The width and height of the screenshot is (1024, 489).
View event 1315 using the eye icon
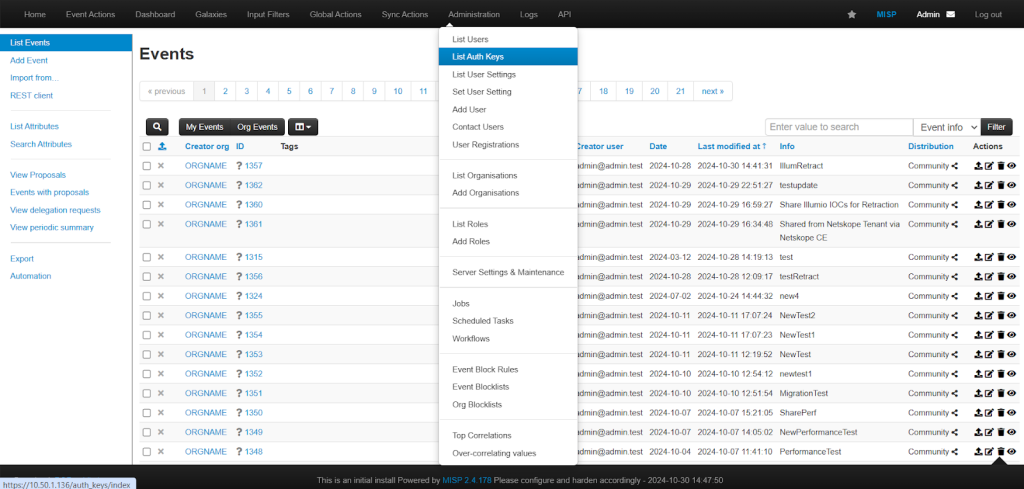click(1012, 257)
